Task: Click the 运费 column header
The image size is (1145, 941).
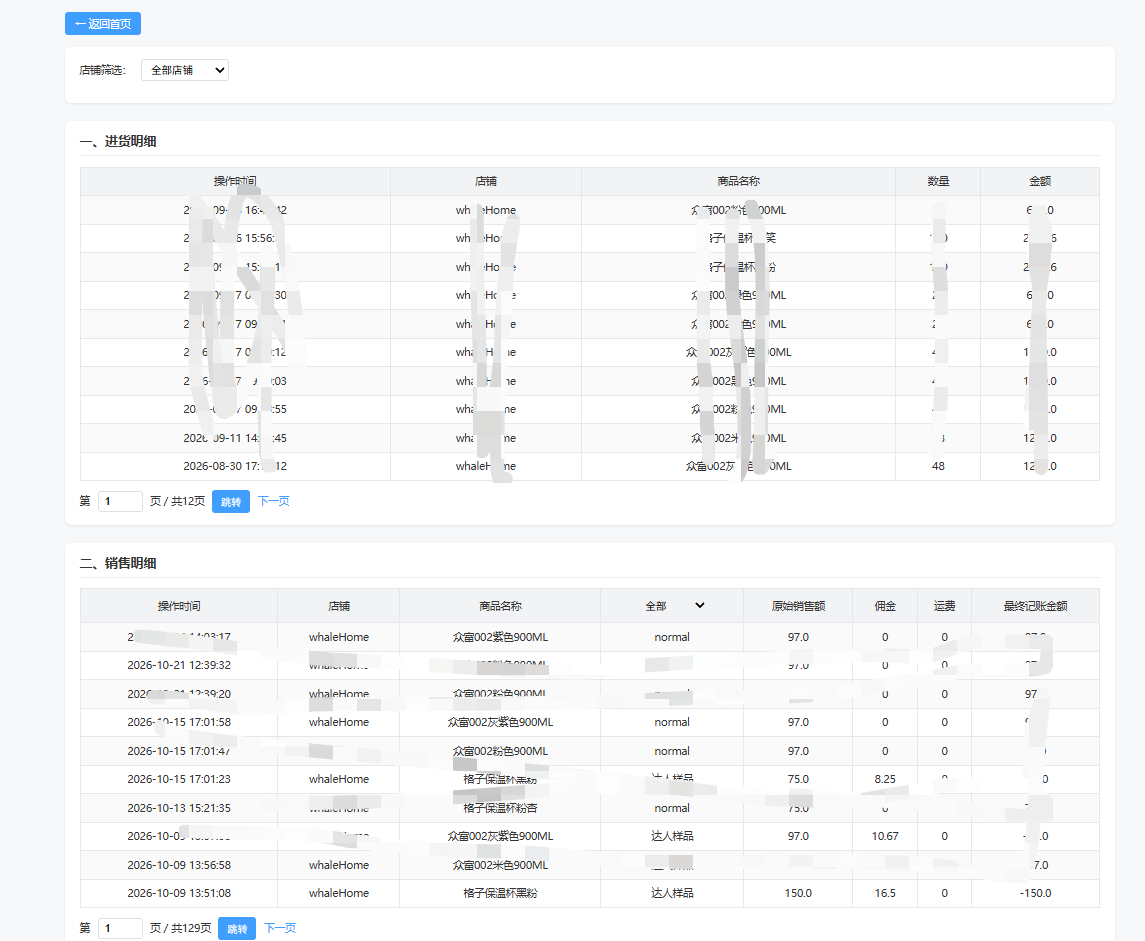Action: click(944, 606)
